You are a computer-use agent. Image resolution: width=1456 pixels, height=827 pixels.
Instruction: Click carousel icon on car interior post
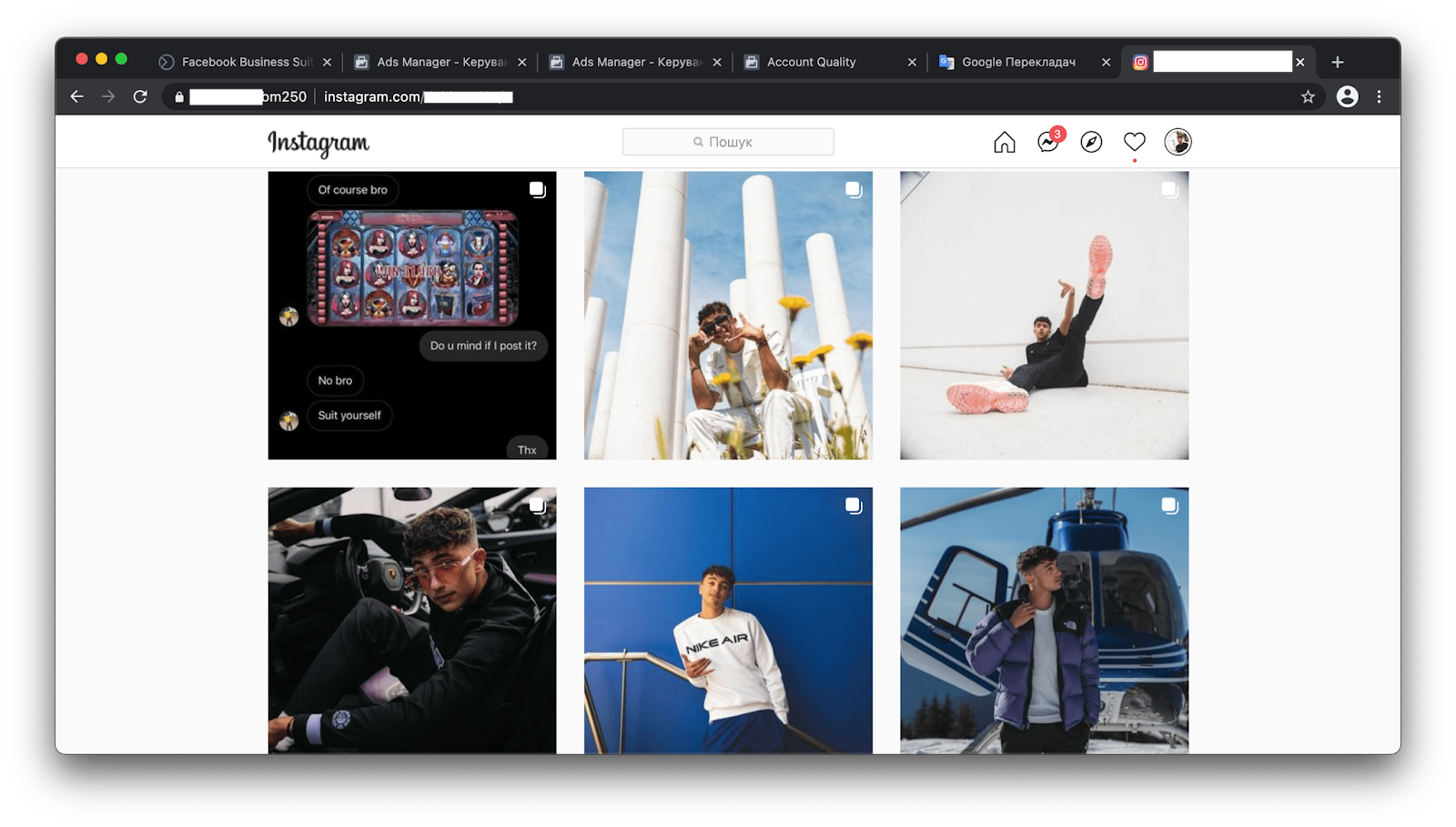538,505
